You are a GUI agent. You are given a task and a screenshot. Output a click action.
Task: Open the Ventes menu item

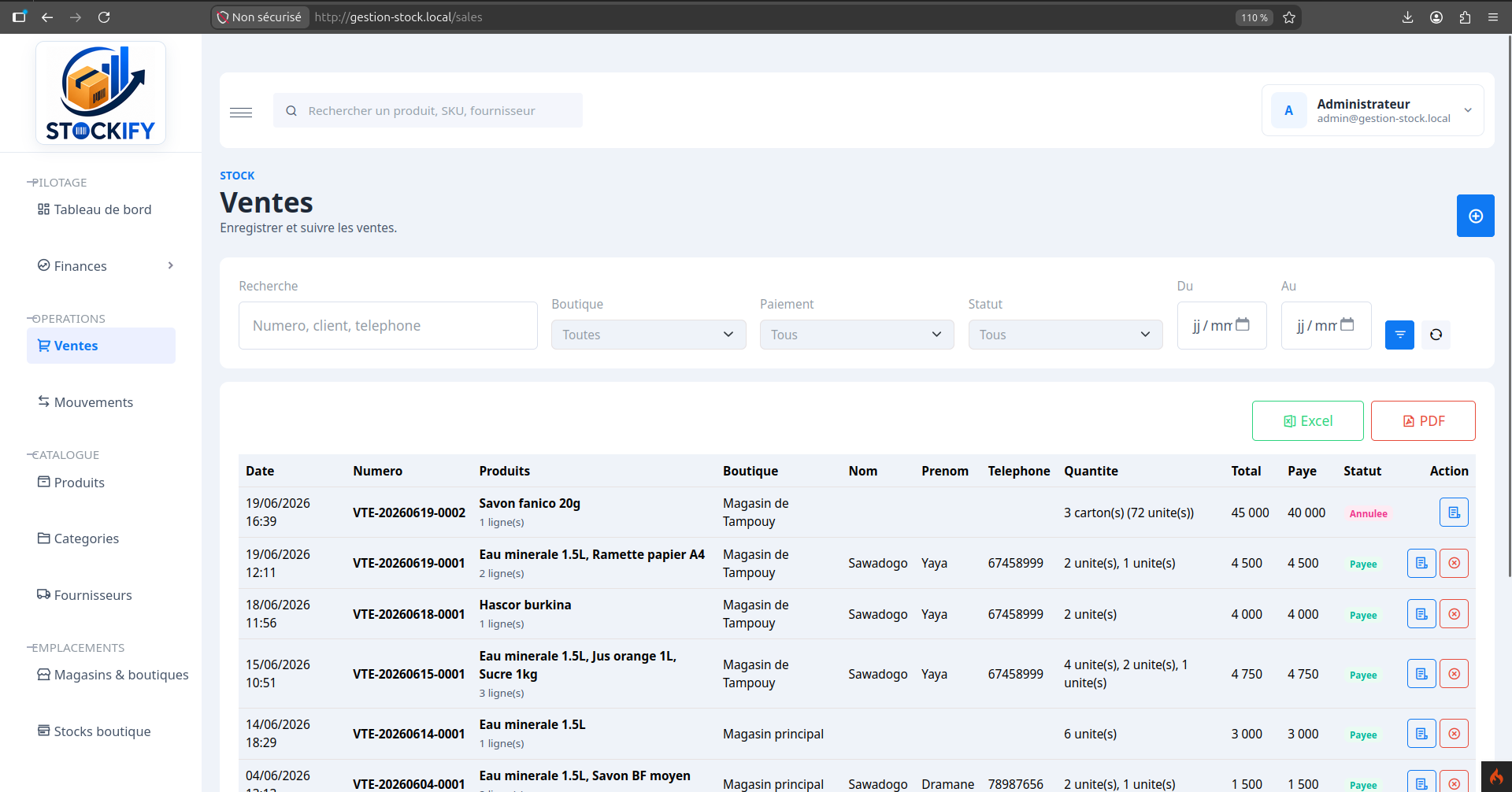click(101, 346)
